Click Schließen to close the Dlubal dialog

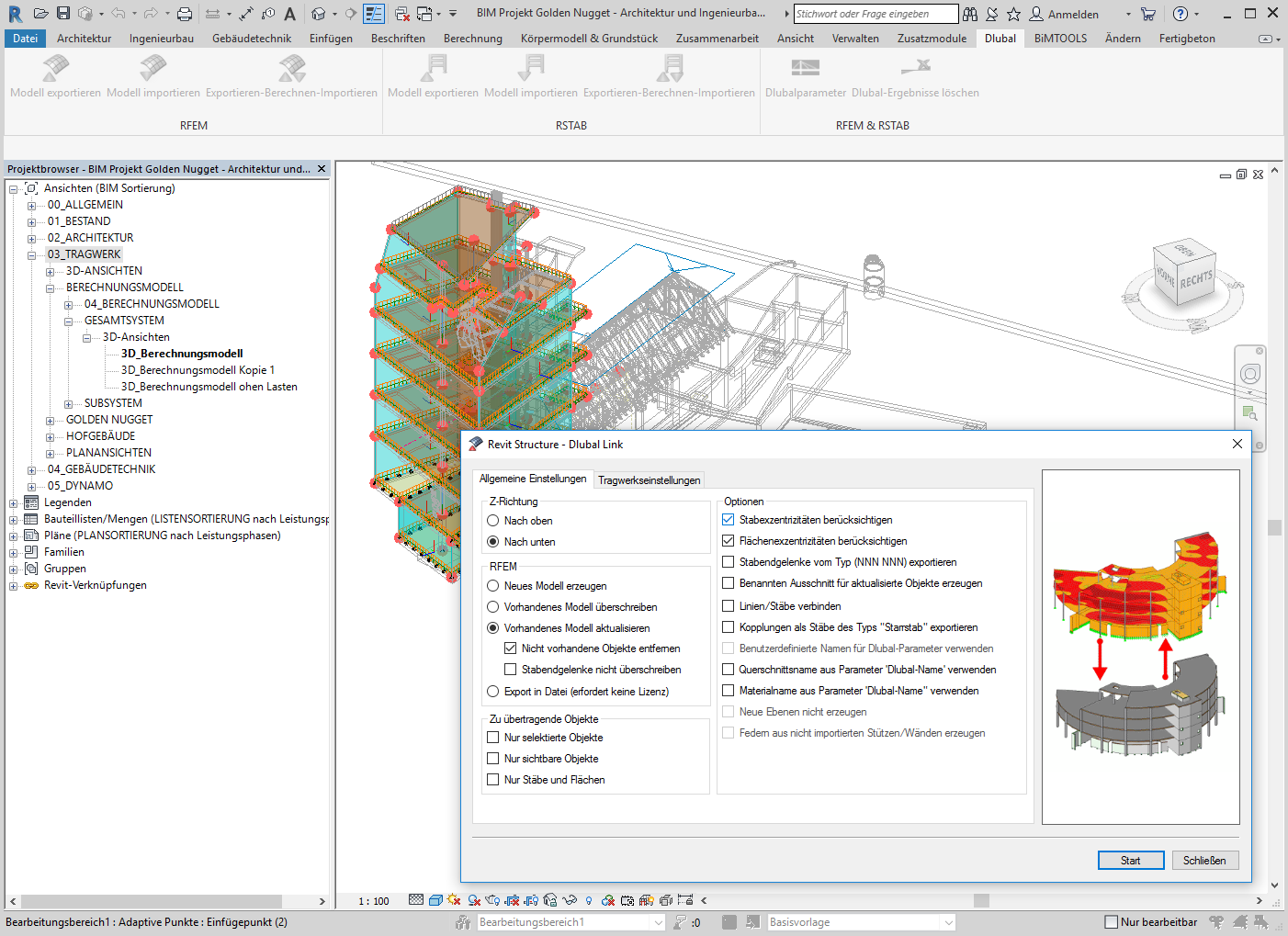1204,860
